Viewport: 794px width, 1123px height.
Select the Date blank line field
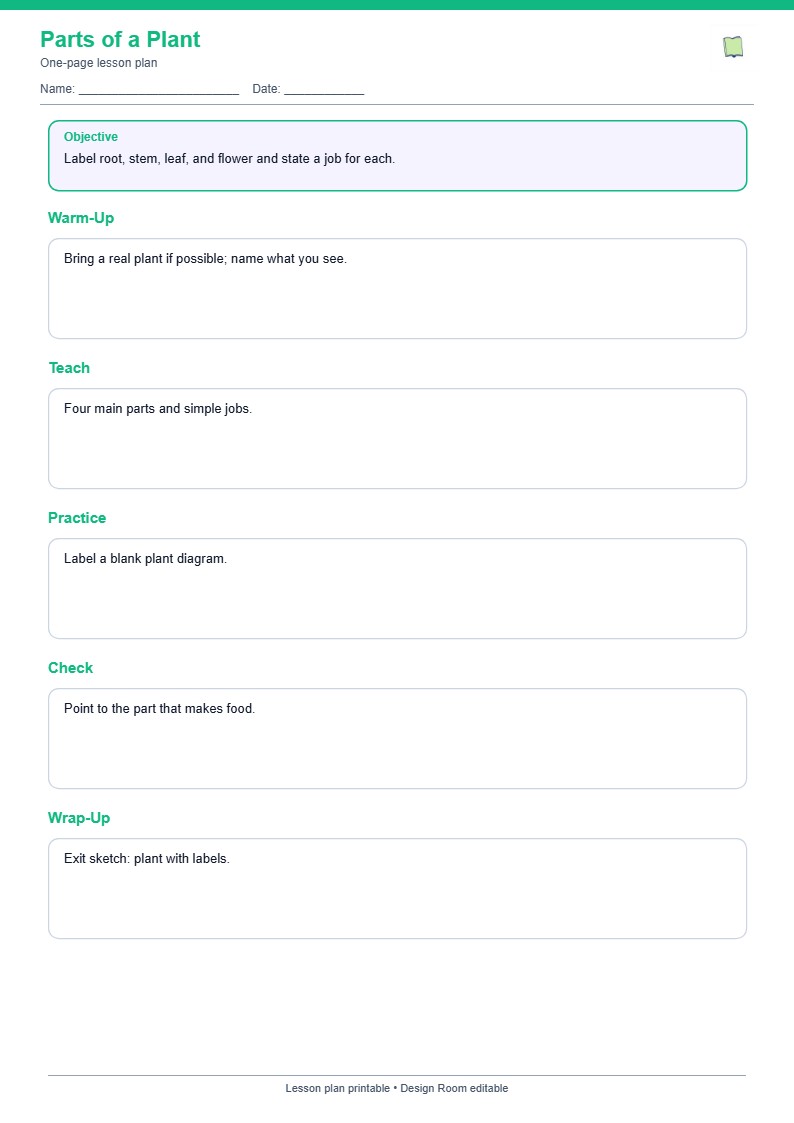pos(324,90)
